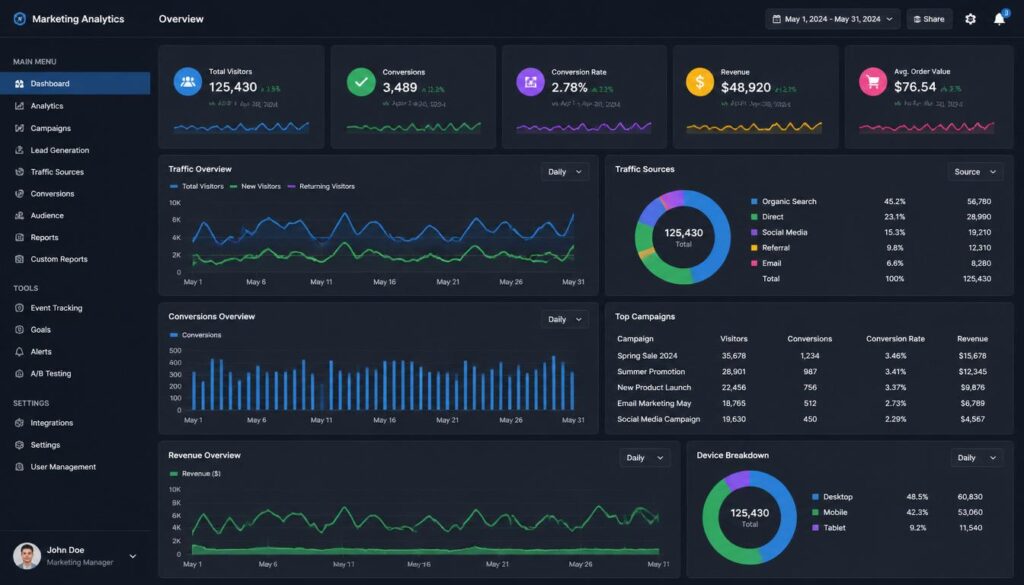1024x585 pixels.
Task: Toggle the Returning Visitors legend series
Action: (x=321, y=187)
